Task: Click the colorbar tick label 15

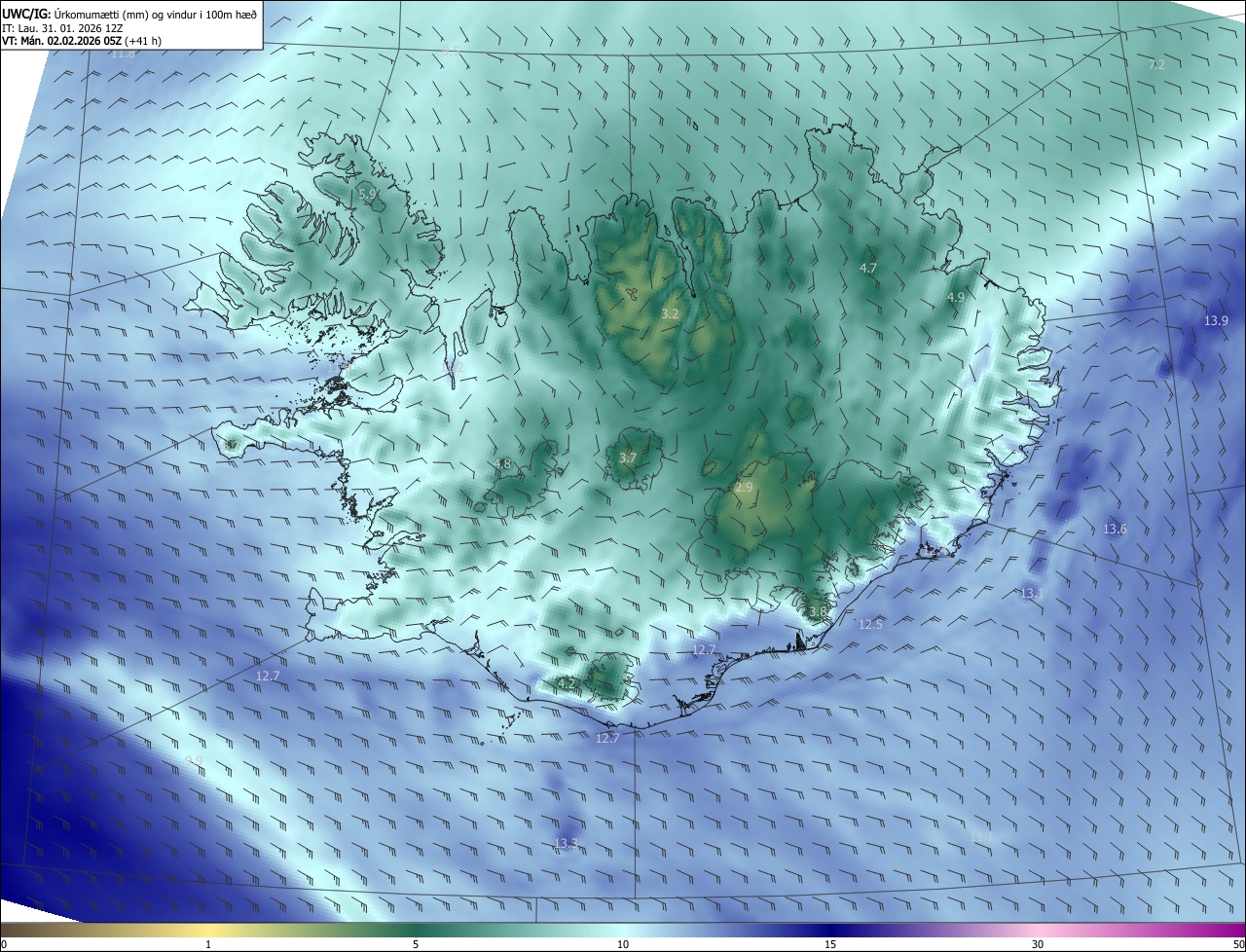Action: (830, 944)
